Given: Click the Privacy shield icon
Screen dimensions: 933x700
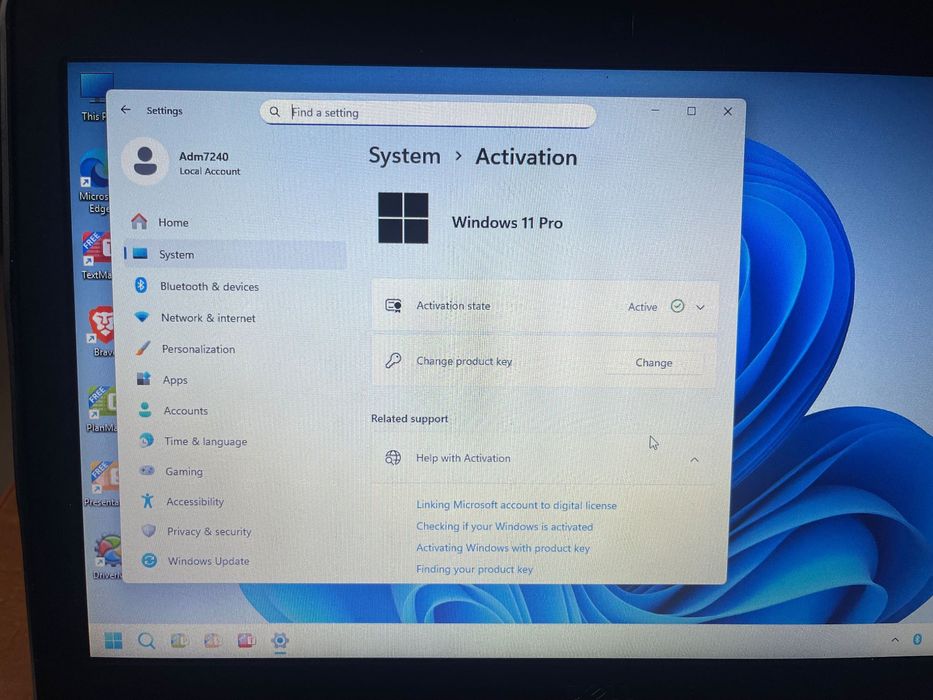Looking at the screenshot, I should (x=149, y=530).
